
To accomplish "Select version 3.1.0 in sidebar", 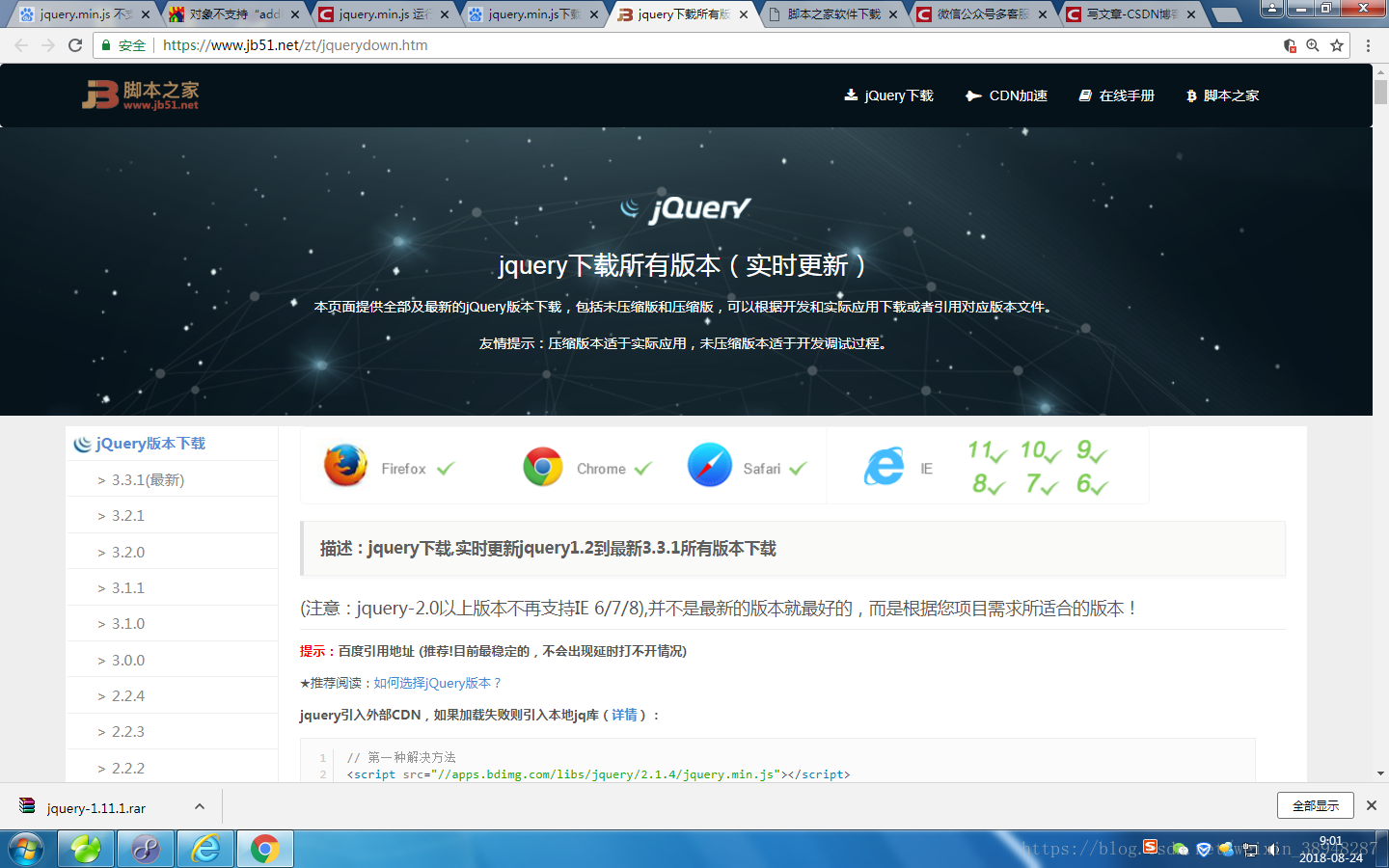I will click(173, 623).
